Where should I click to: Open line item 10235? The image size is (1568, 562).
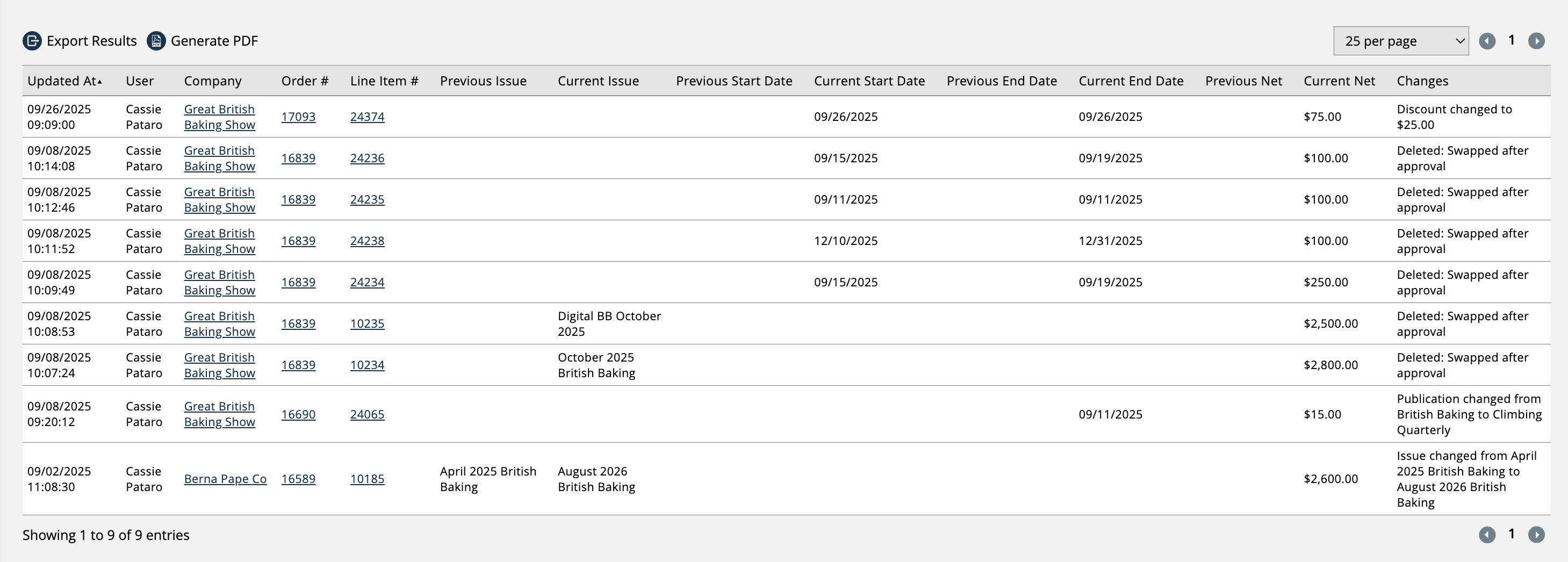[x=367, y=324]
